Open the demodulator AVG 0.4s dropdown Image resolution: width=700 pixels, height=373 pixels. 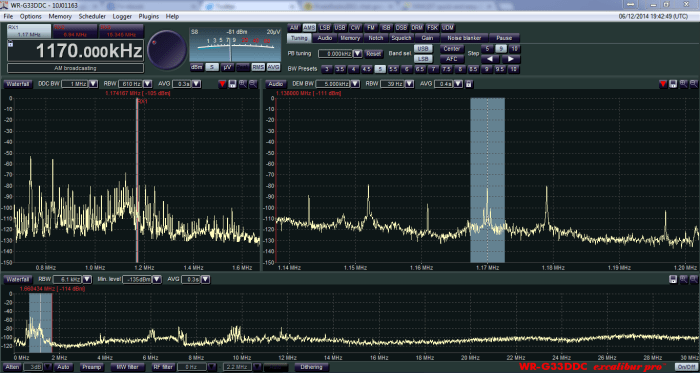(458, 84)
